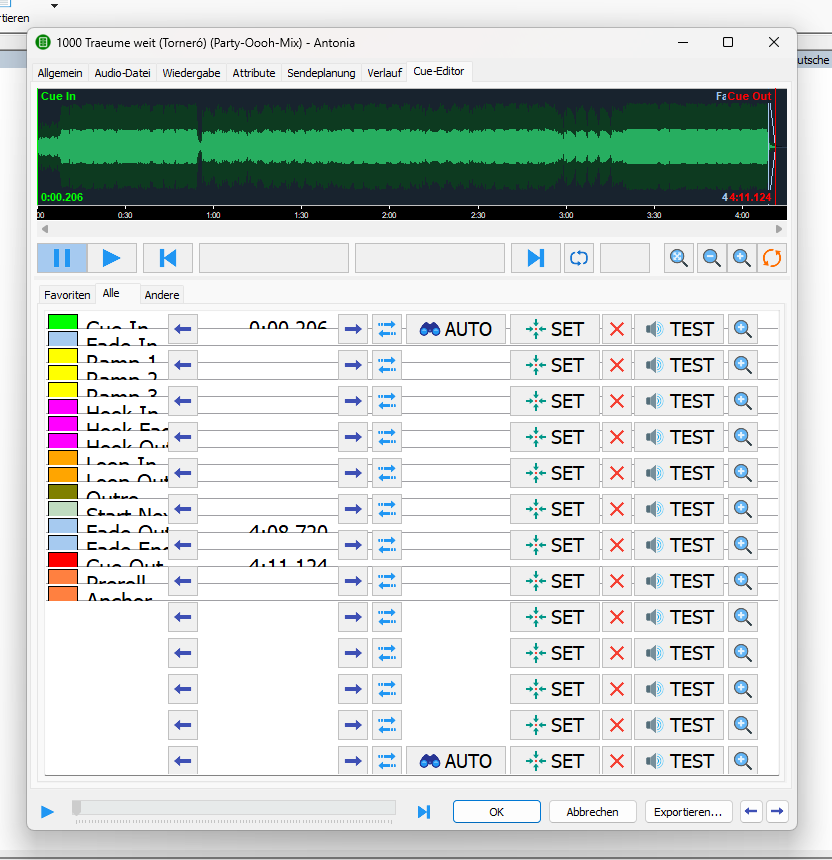Zoom in the waveform with the plus magnifier
The width and height of the screenshot is (832, 860).
(741, 258)
